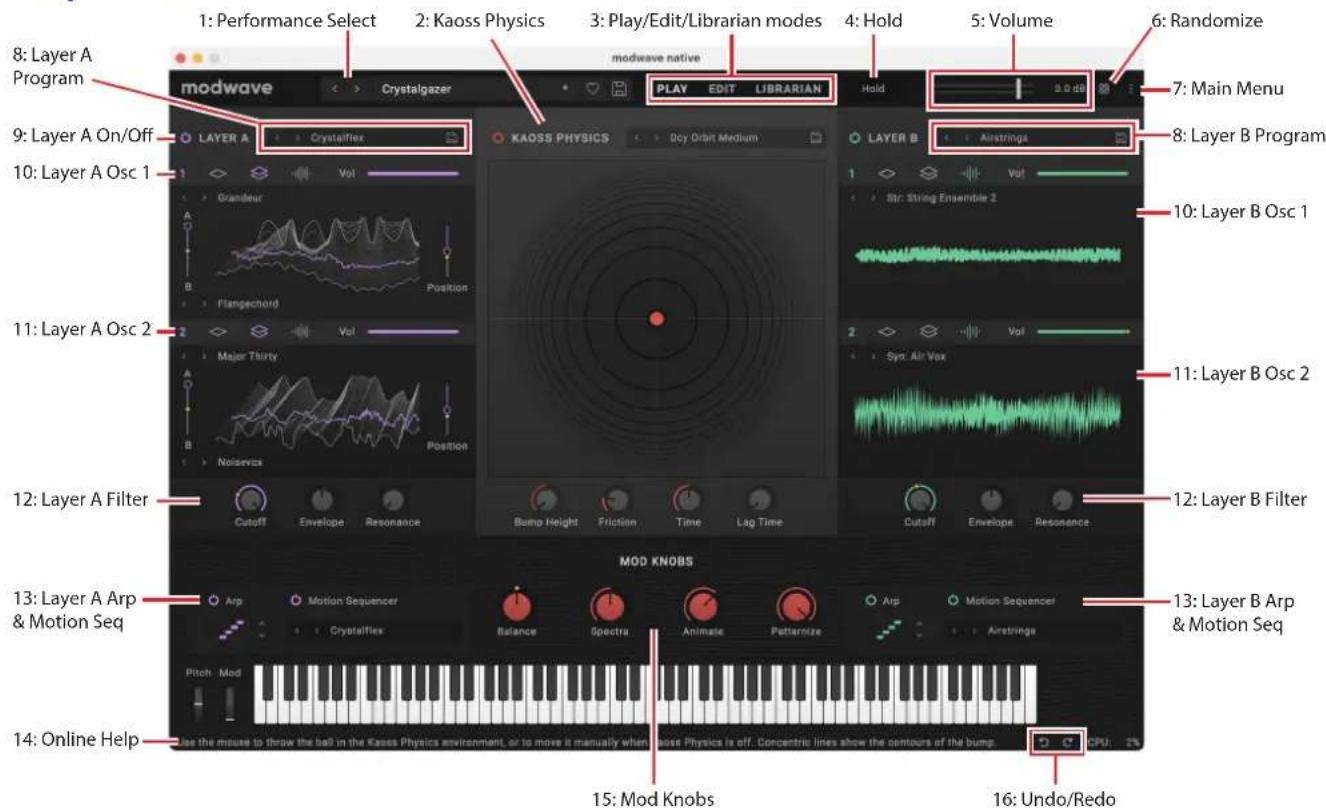
Task: Save the Airstrings Layer B program
Action: 1121,137
